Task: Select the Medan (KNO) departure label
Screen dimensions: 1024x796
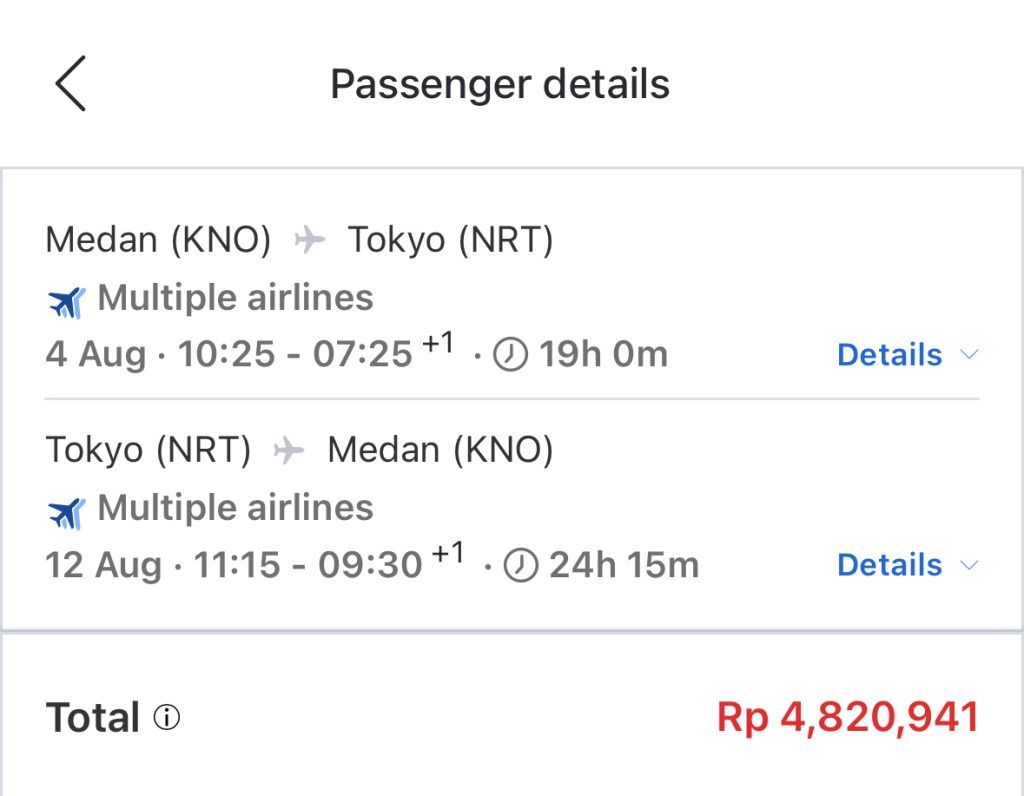Action: [158, 239]
